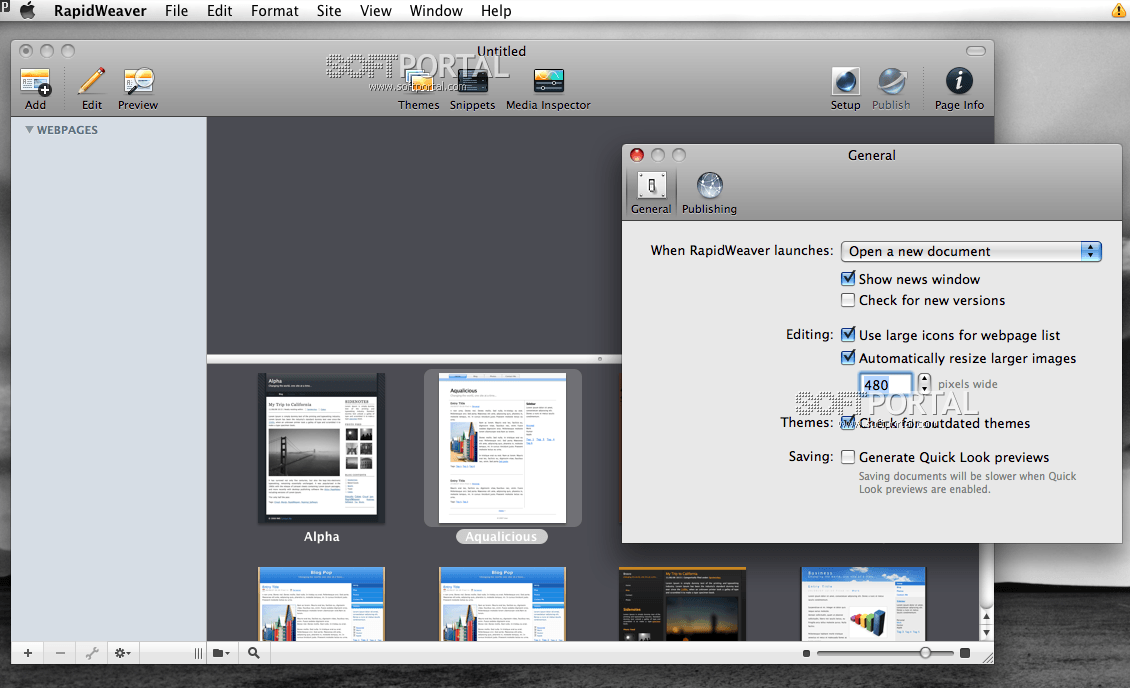Image resolution: width=1130 pixels, height=688 pixels.
Task: Open the launch behavior dropdown
Action: tap(971, 251)
